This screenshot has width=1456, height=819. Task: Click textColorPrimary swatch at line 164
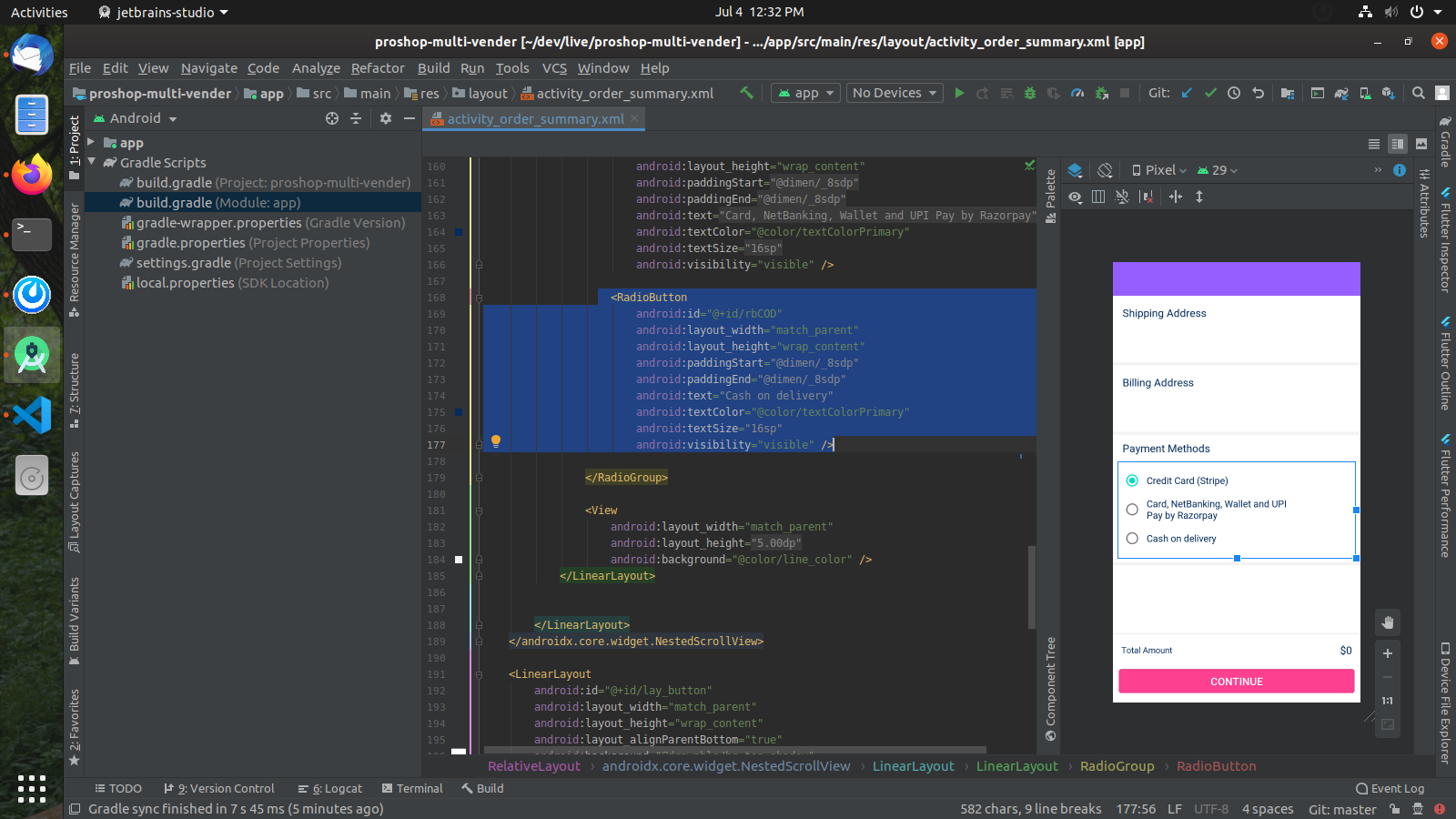(x=459, y=232)
